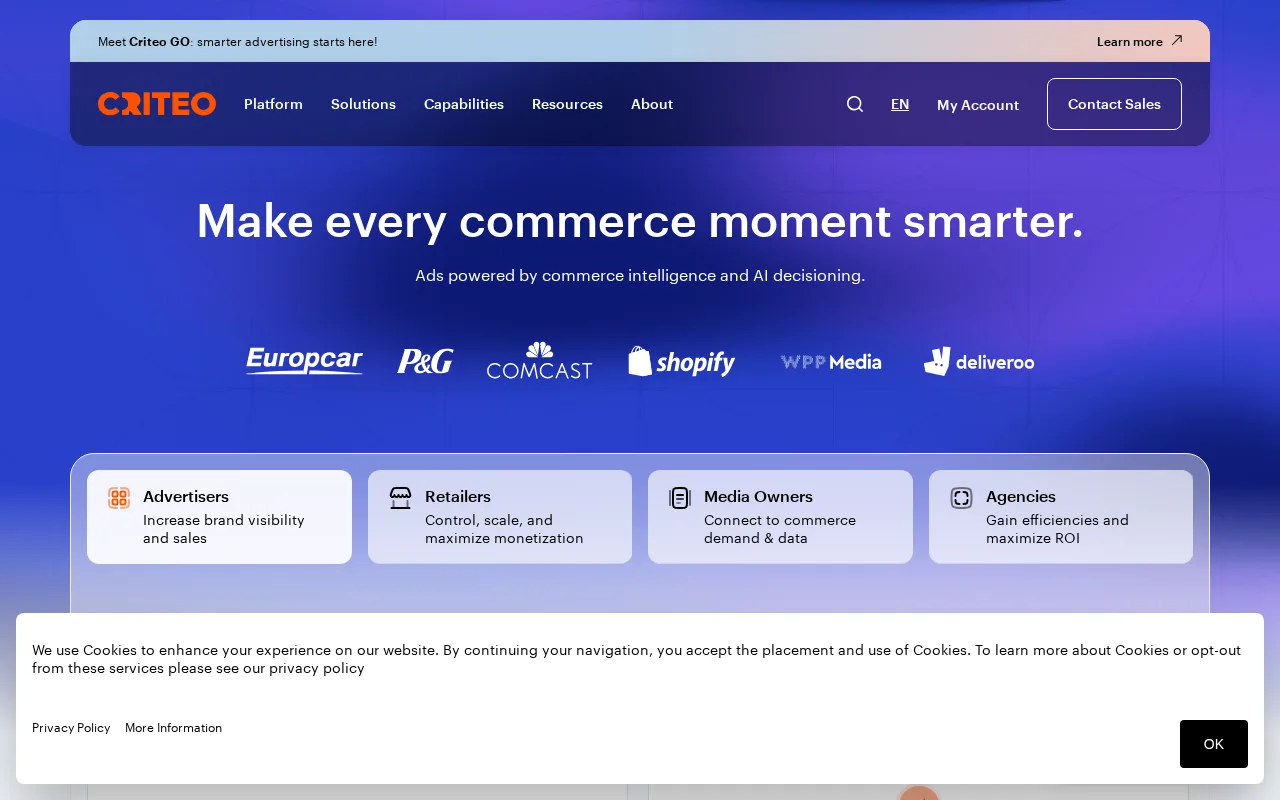Screen dimensions: 1280x800
Task: Click the arrow icon beside Learn more
Action: [1177, 41]
